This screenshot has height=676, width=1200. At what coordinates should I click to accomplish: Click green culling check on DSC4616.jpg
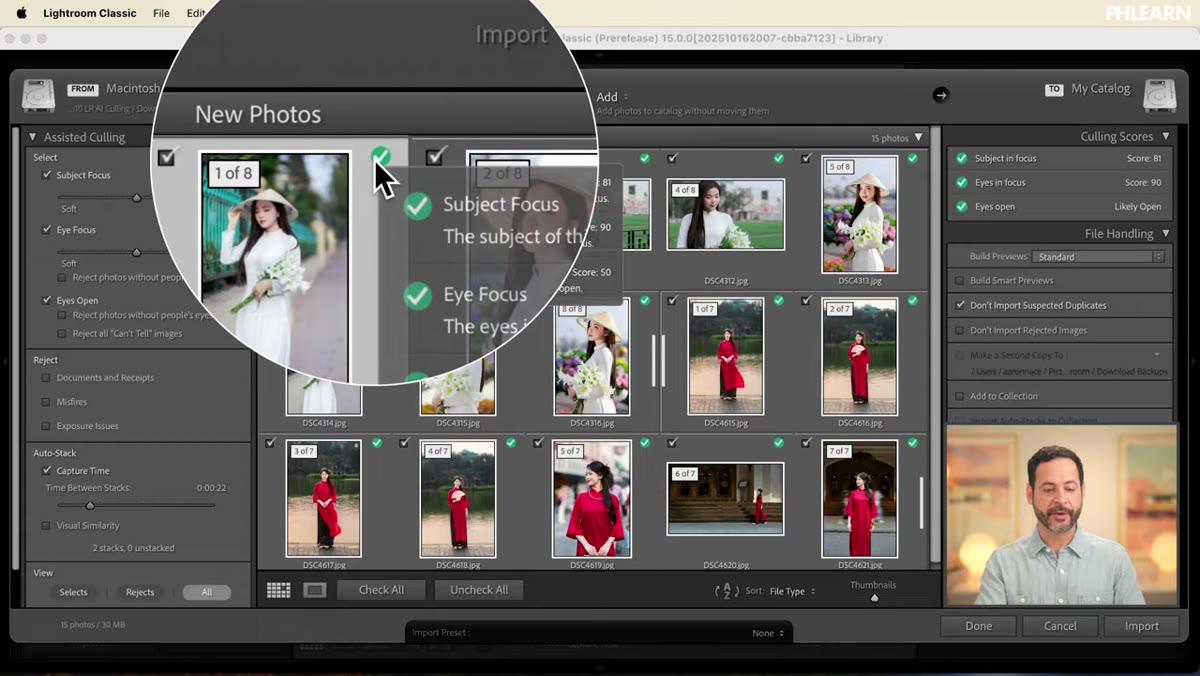coord(912,300)
